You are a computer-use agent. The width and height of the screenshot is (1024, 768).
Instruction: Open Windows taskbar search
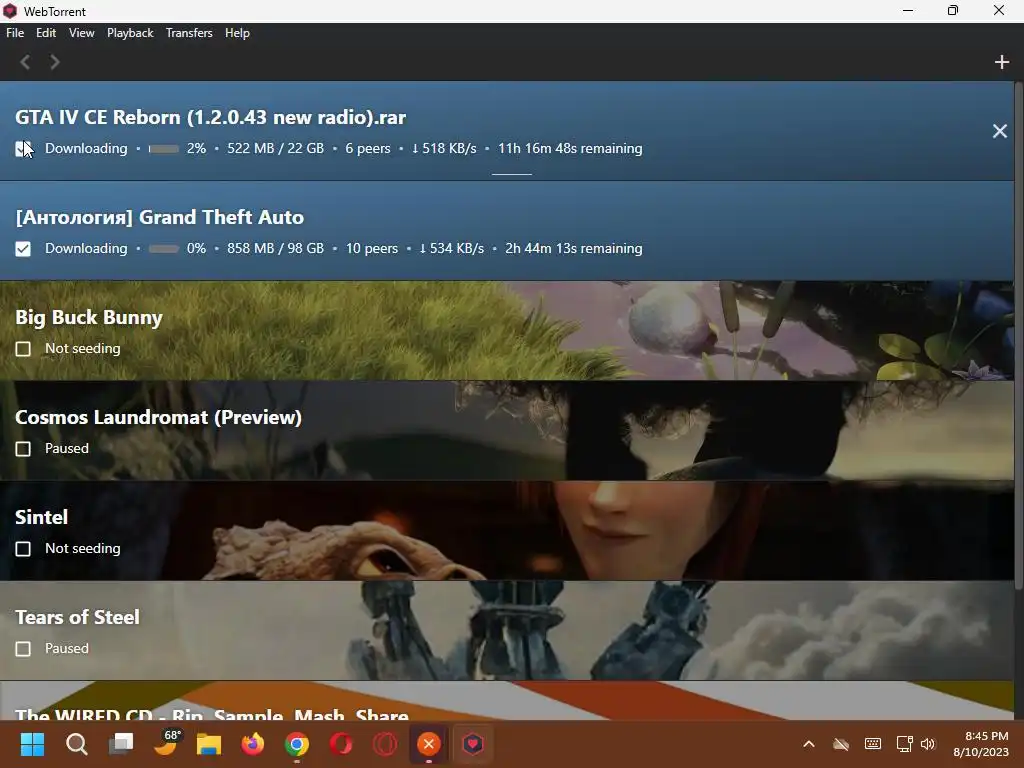tap(76, 744)
